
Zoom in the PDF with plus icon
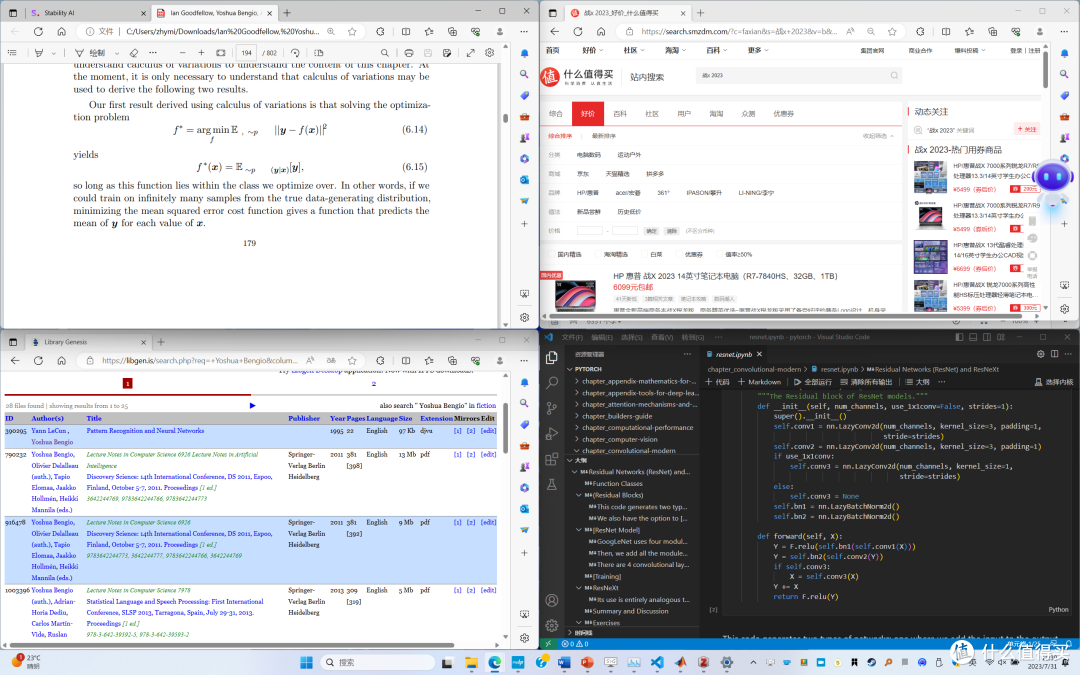click(201, 53)
